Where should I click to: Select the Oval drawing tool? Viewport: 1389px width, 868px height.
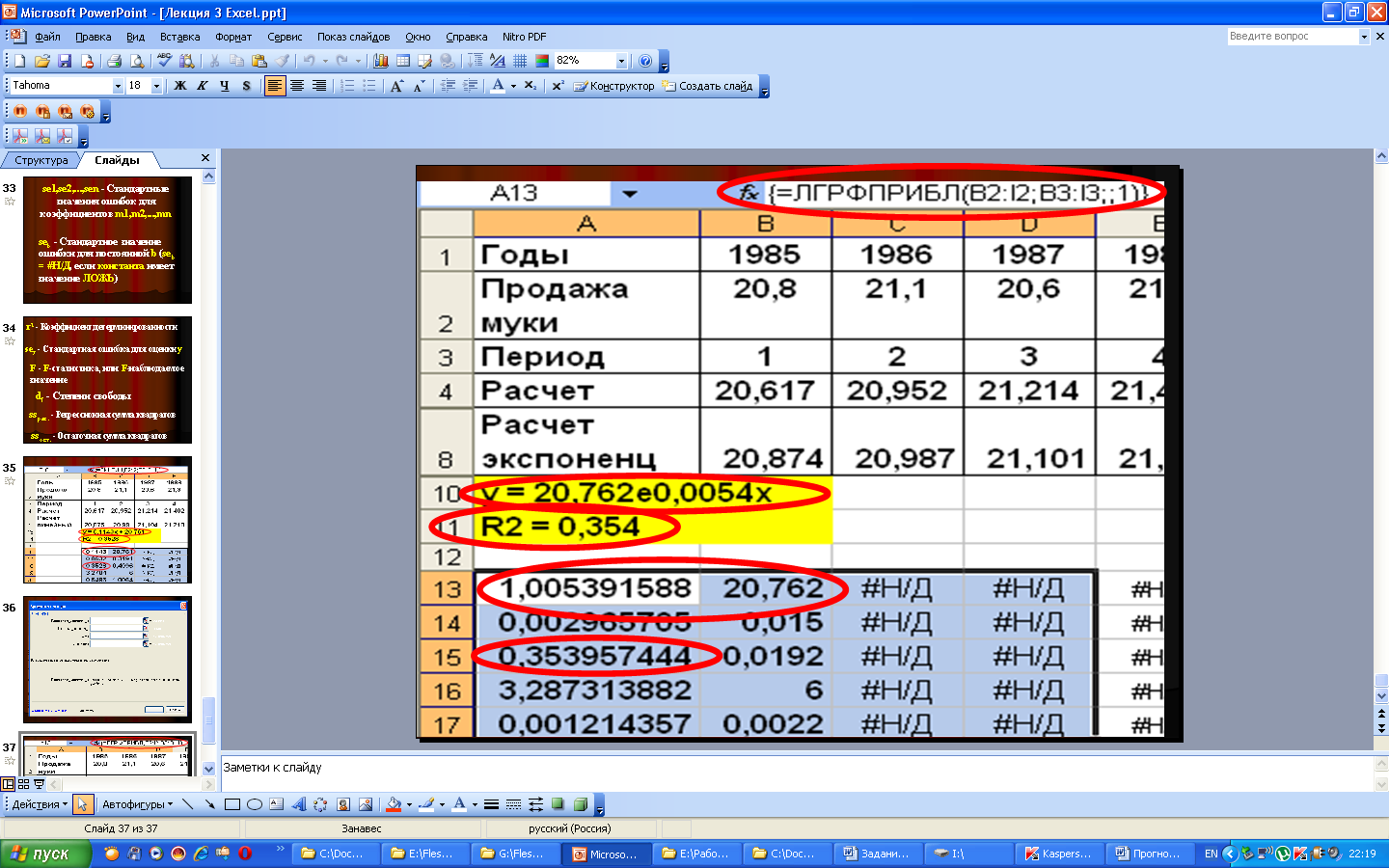coord(255,804)
